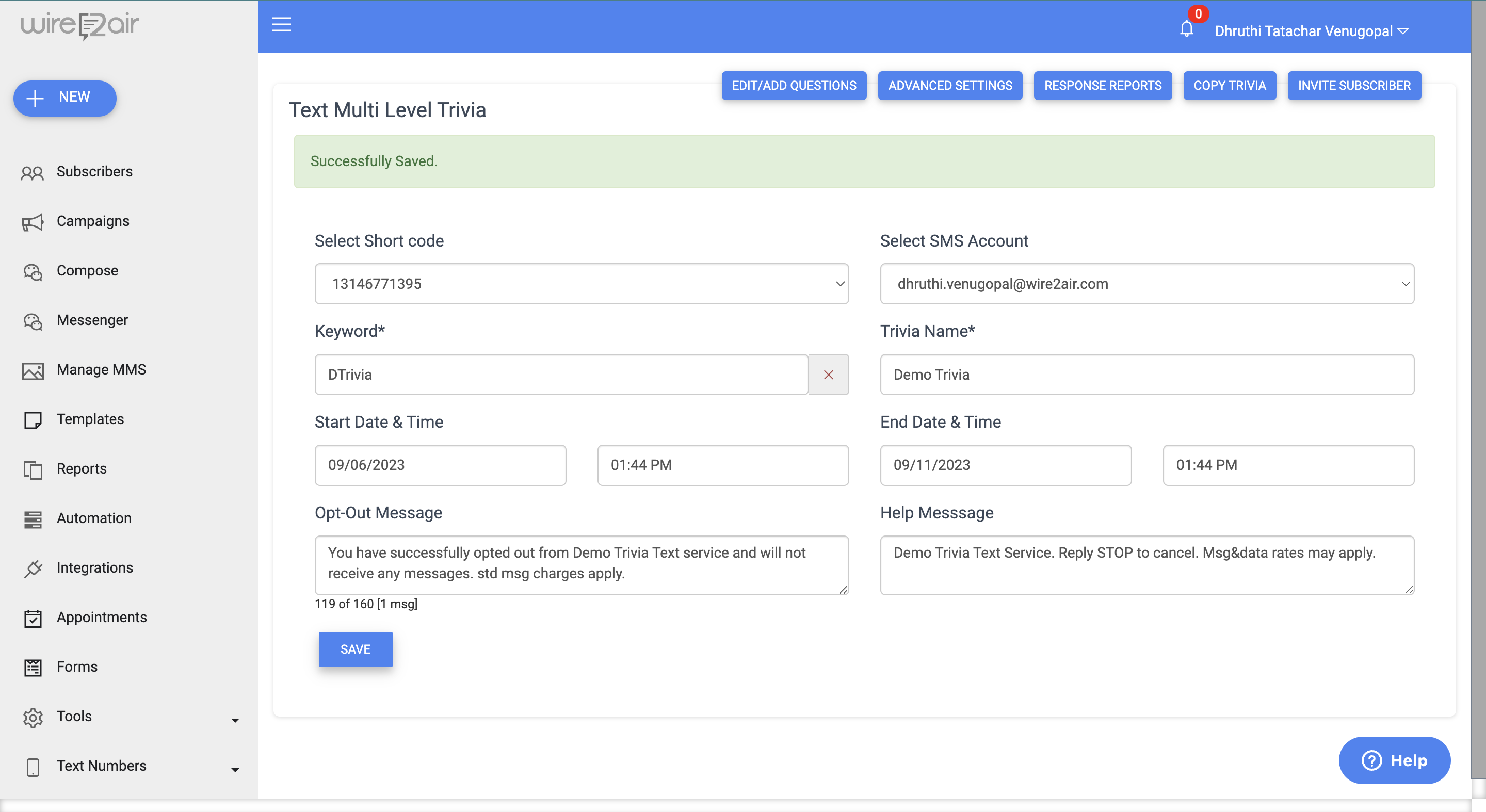
Task: Click the Start Date field 09/06/2023
Action: (440, 465)
